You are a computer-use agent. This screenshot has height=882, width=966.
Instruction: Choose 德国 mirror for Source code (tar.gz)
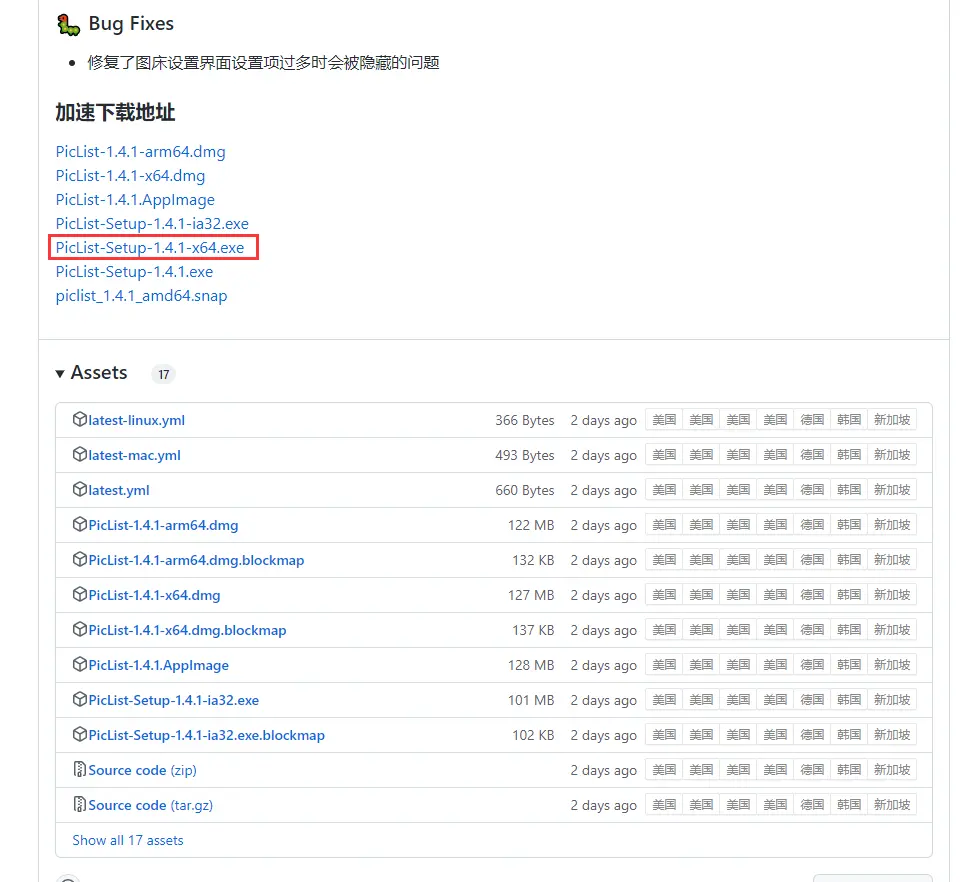coord(812,804)
